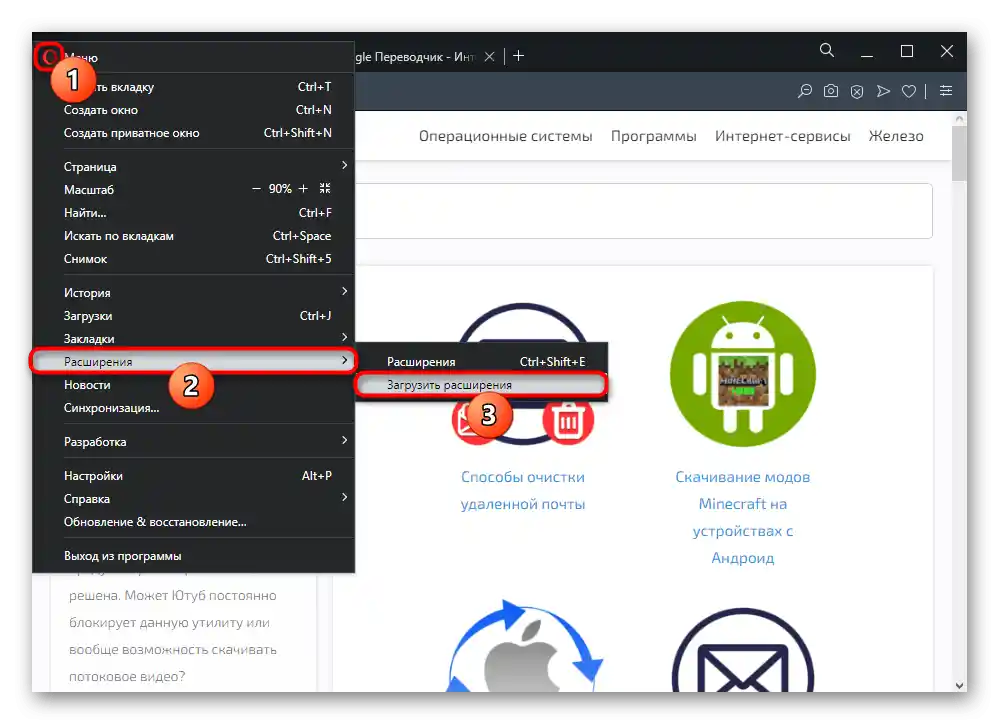Add page to bookmarks heart icon

click(909, 92)
